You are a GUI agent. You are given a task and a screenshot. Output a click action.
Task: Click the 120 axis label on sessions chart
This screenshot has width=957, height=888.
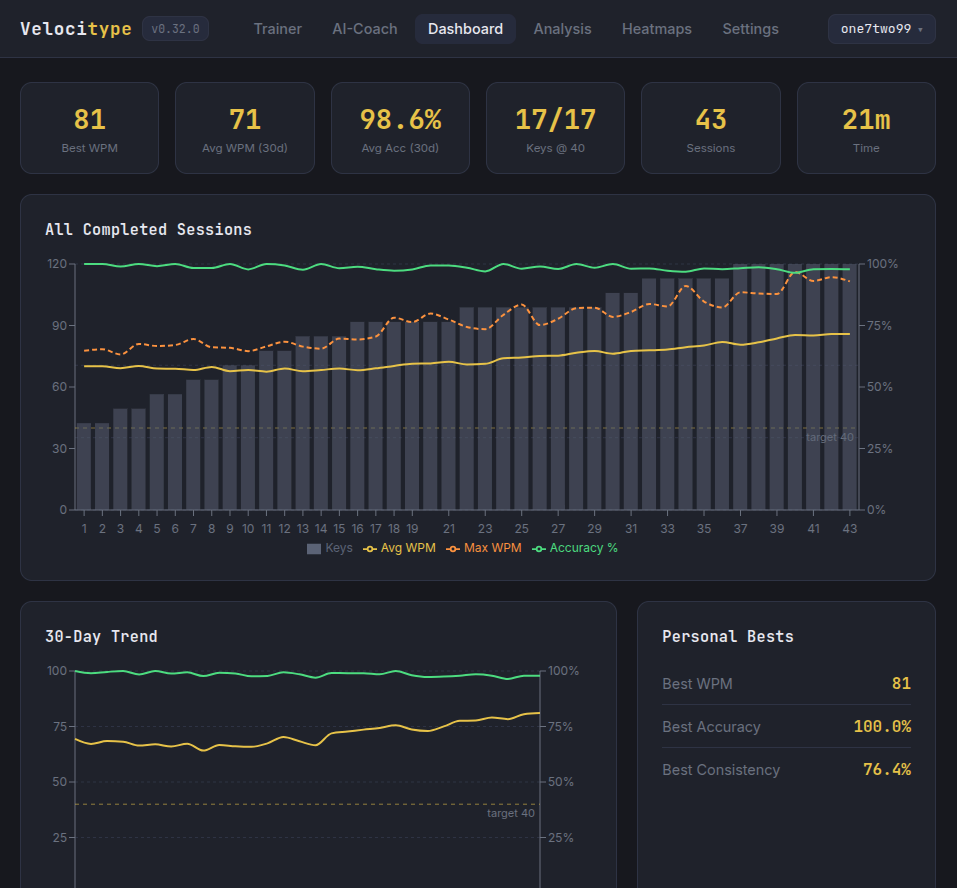(57, 264)
